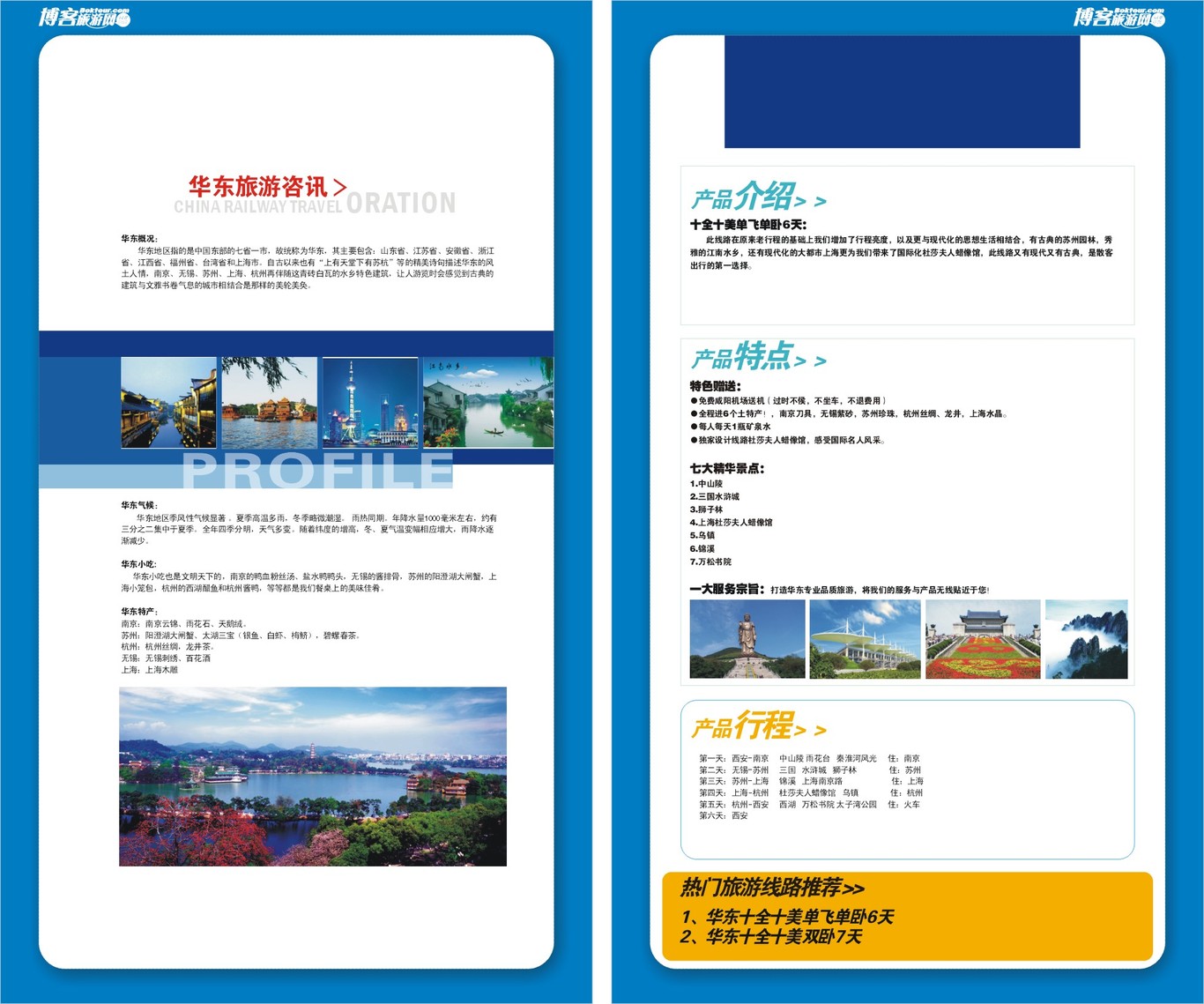Click the 上海：上海木雕 line
Screen dimensions: 1204x1004
149,670
